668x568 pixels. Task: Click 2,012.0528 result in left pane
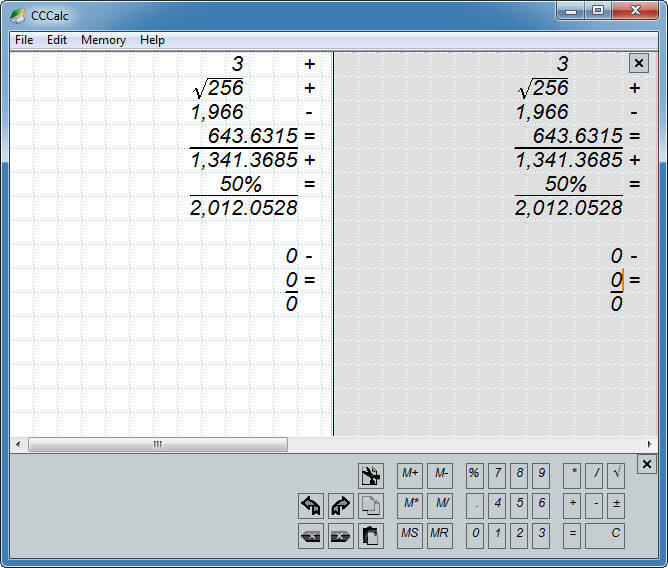[243, 208]
